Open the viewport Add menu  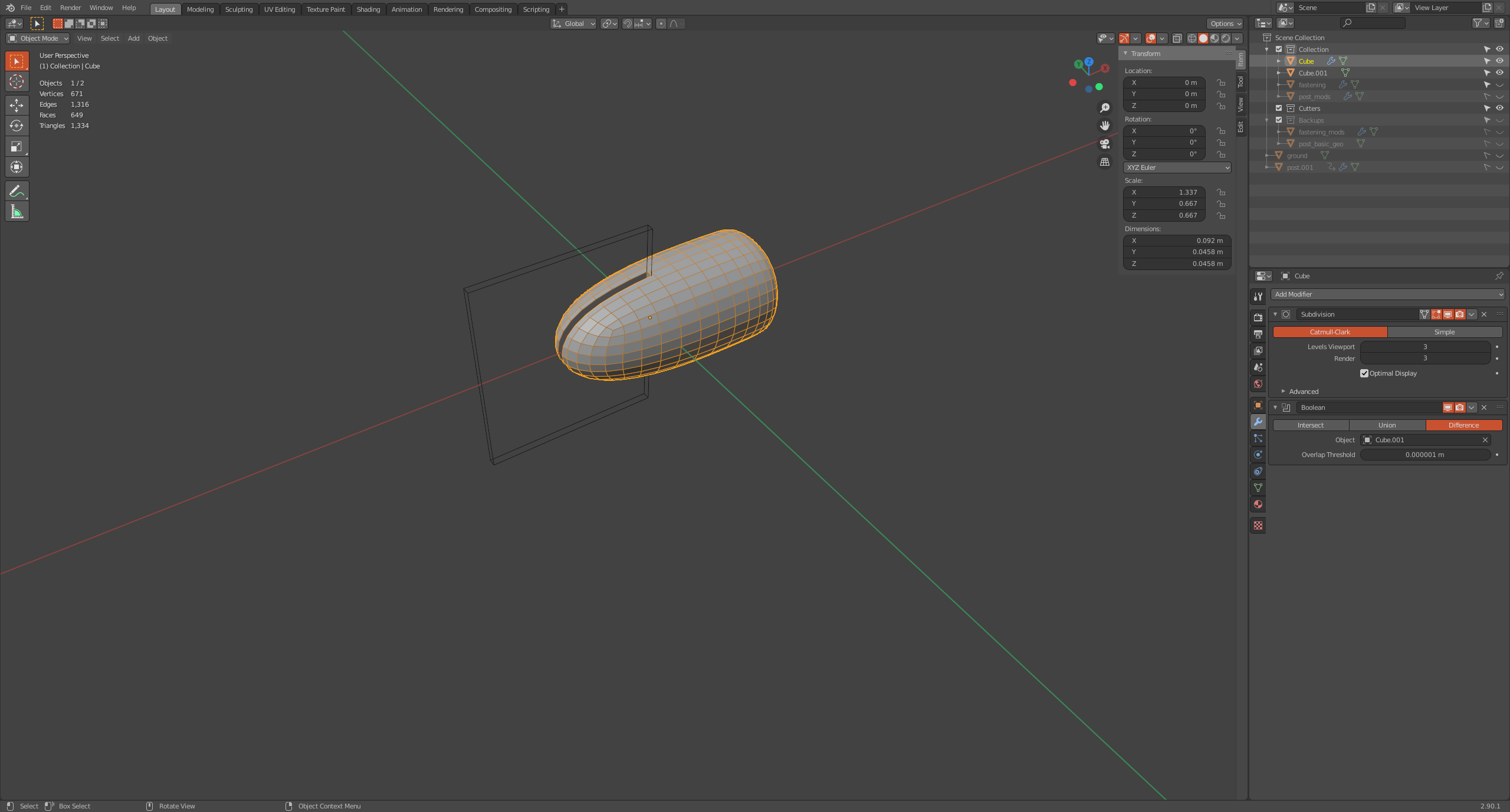pyautogui.click(x=134, y=38)
